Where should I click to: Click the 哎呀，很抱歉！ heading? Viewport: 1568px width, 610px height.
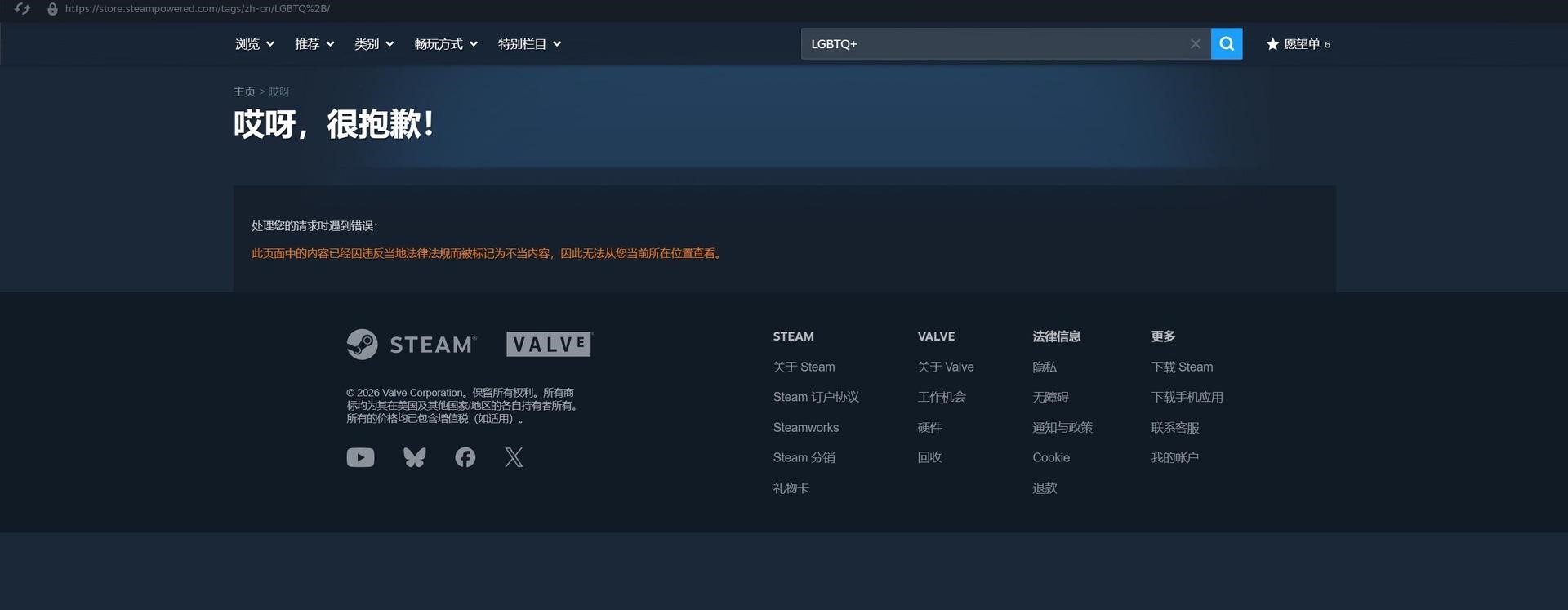pyautogui.click(x=334, y=125)
